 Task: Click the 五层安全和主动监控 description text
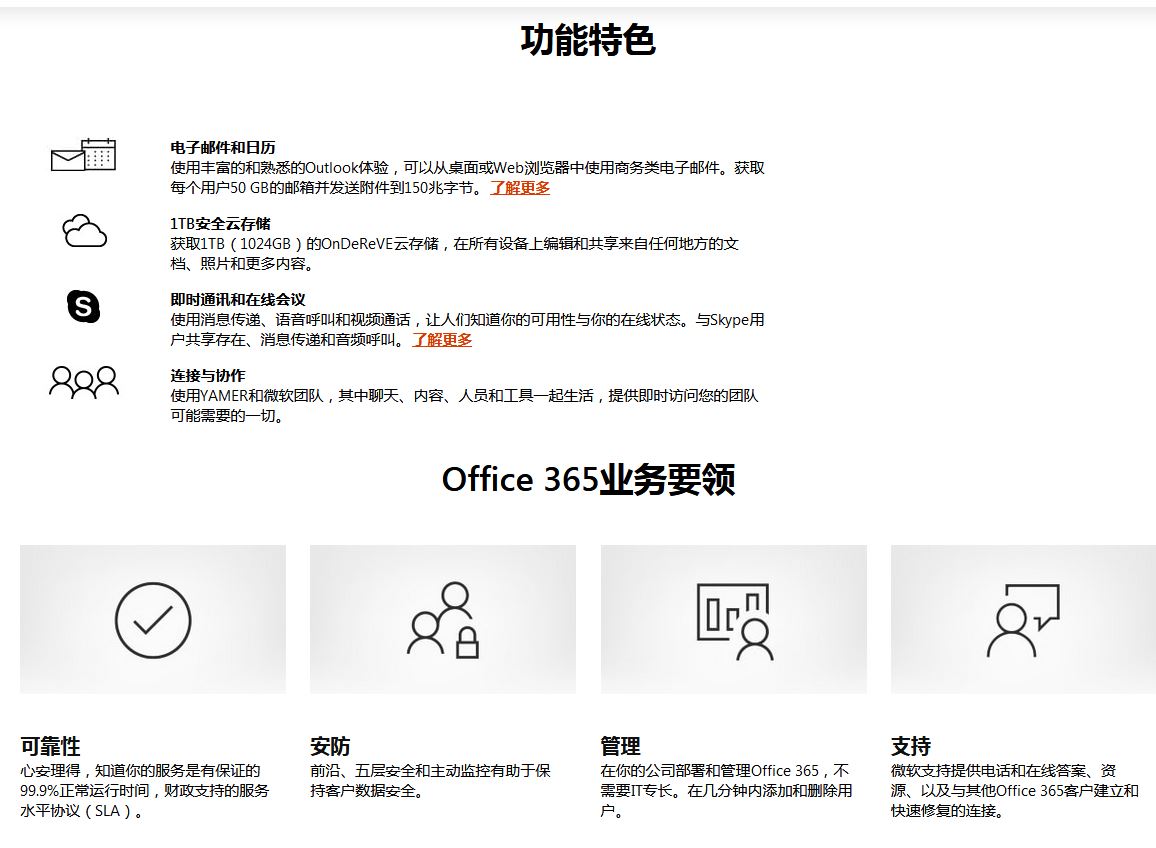click(x=430, y=781)
